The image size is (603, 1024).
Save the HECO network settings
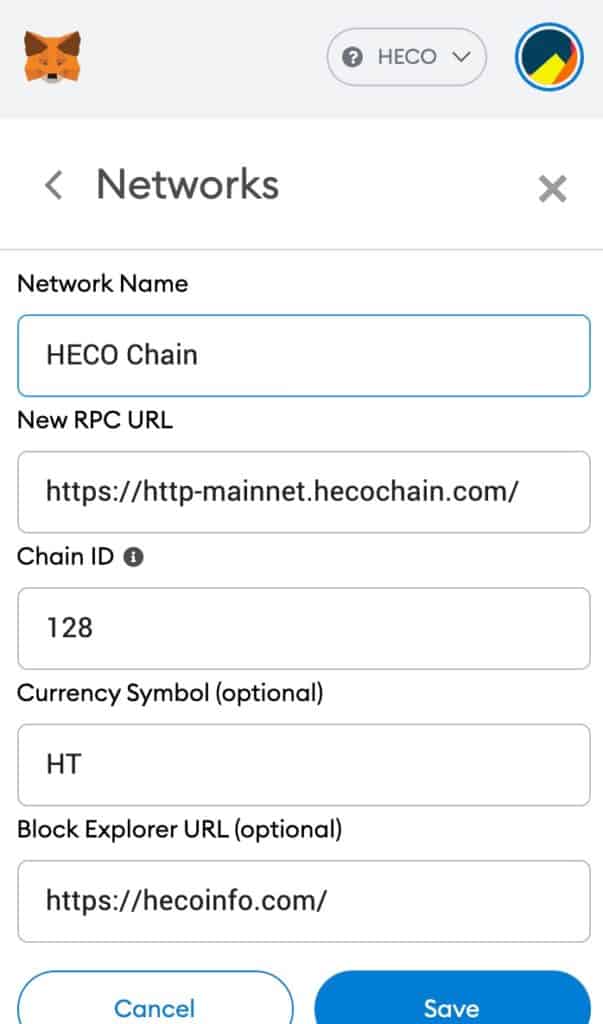click(452, 999)
